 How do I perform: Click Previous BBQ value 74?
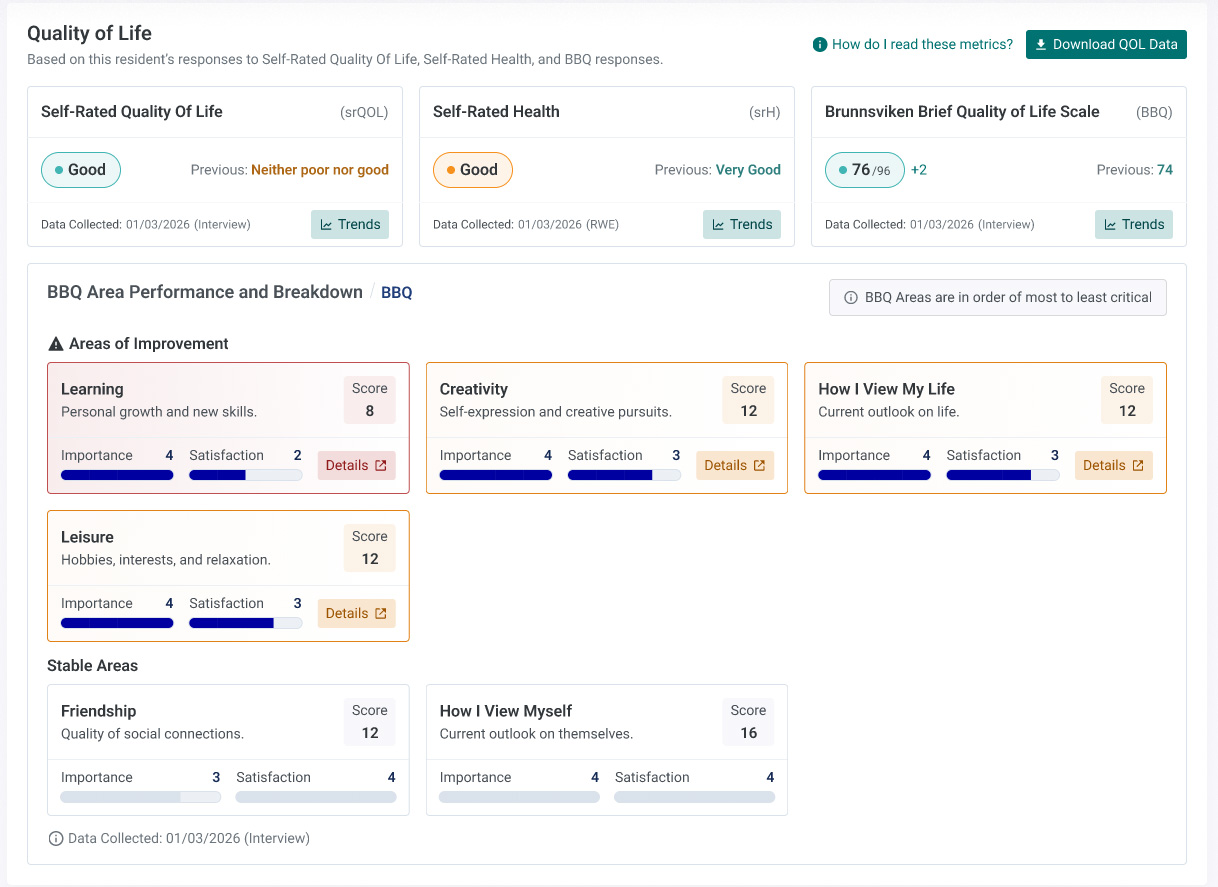click(x=1165, y=170)
